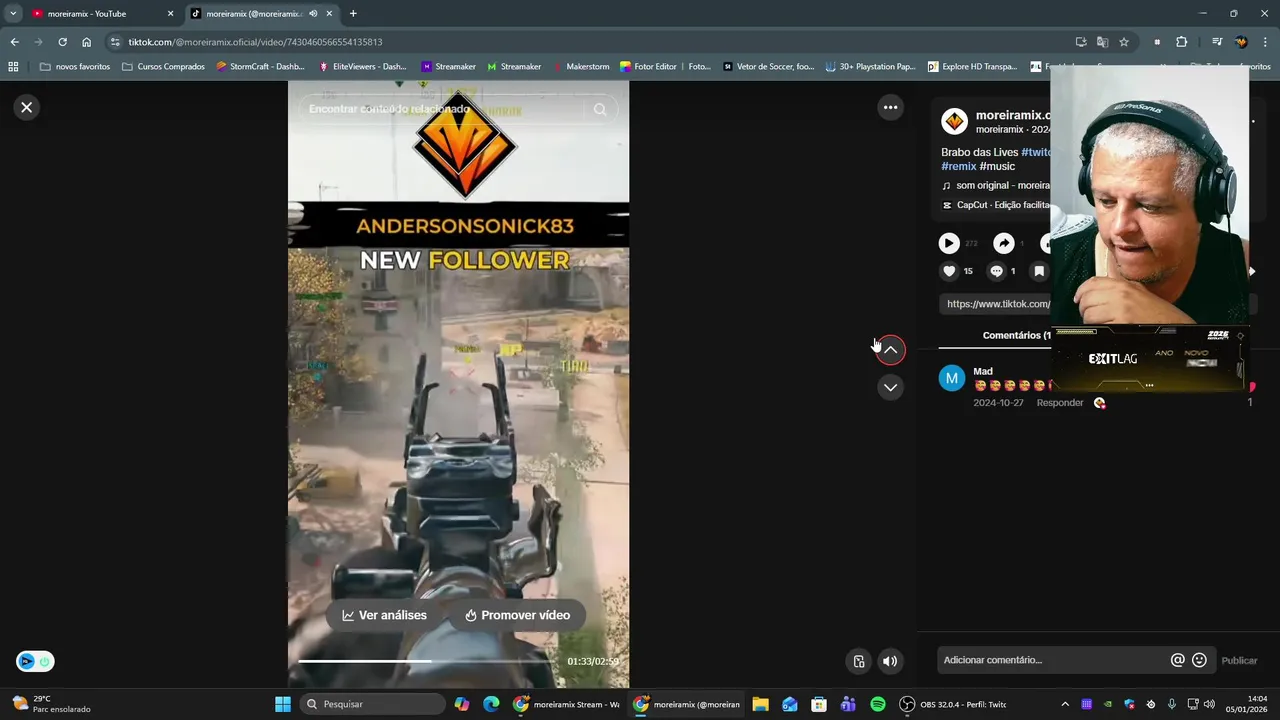Open Cursos Comprados bookmark folder

(x=163, y=67)
